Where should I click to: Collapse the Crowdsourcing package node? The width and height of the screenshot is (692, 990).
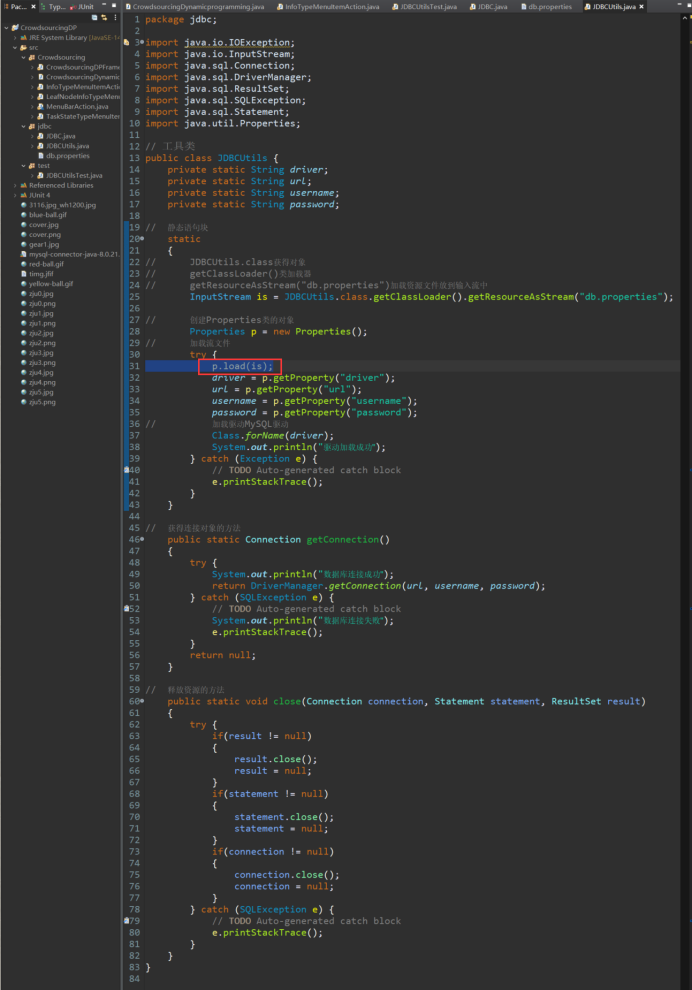pyautogui.click(x=23, y=57)
